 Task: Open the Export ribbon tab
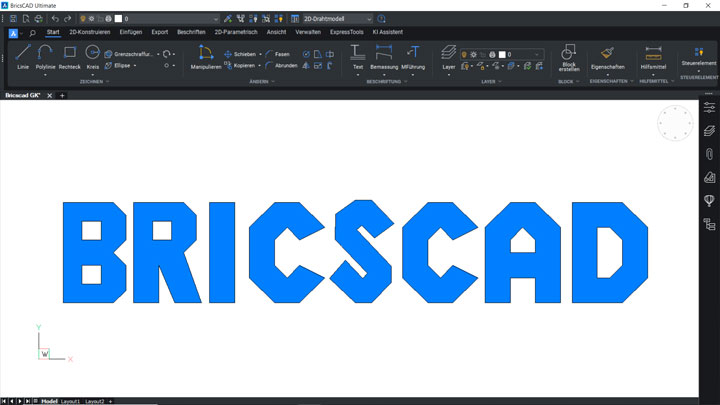[x=160, y=32]
